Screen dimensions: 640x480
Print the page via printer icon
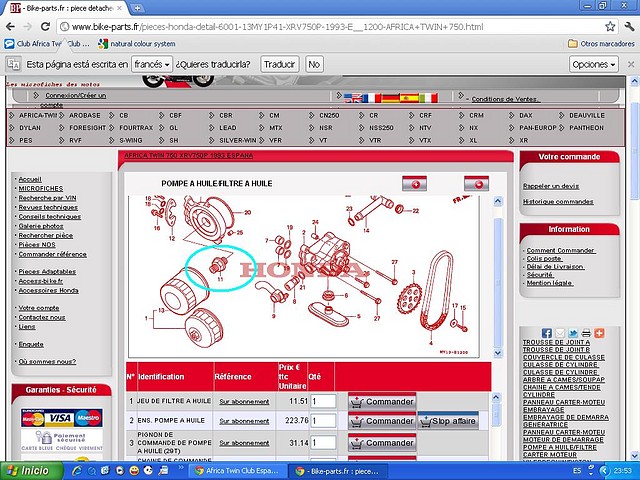pyautogui.click(x=586, y=333)
